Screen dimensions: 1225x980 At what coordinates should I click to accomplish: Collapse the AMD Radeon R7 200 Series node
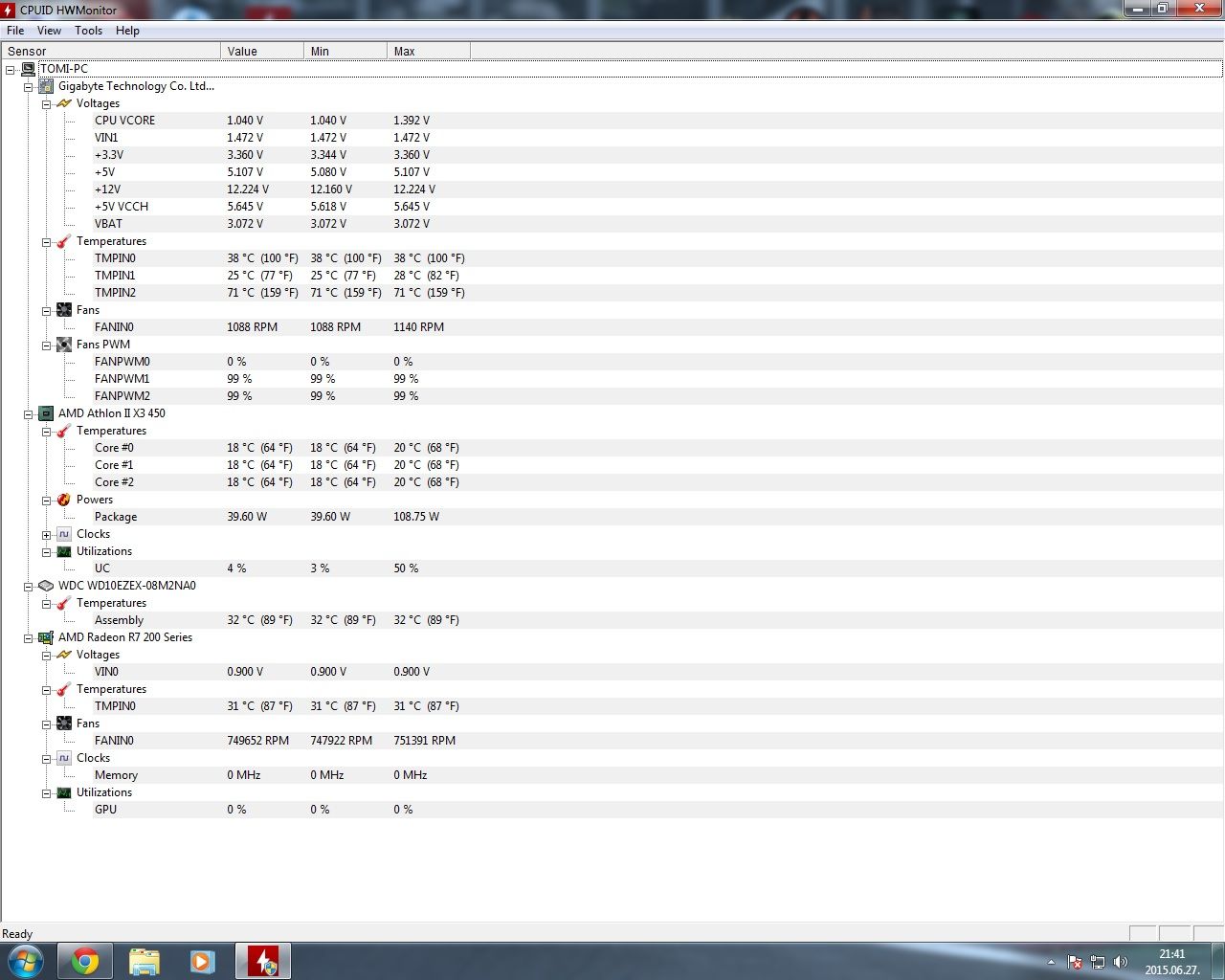tap(29, 638)
